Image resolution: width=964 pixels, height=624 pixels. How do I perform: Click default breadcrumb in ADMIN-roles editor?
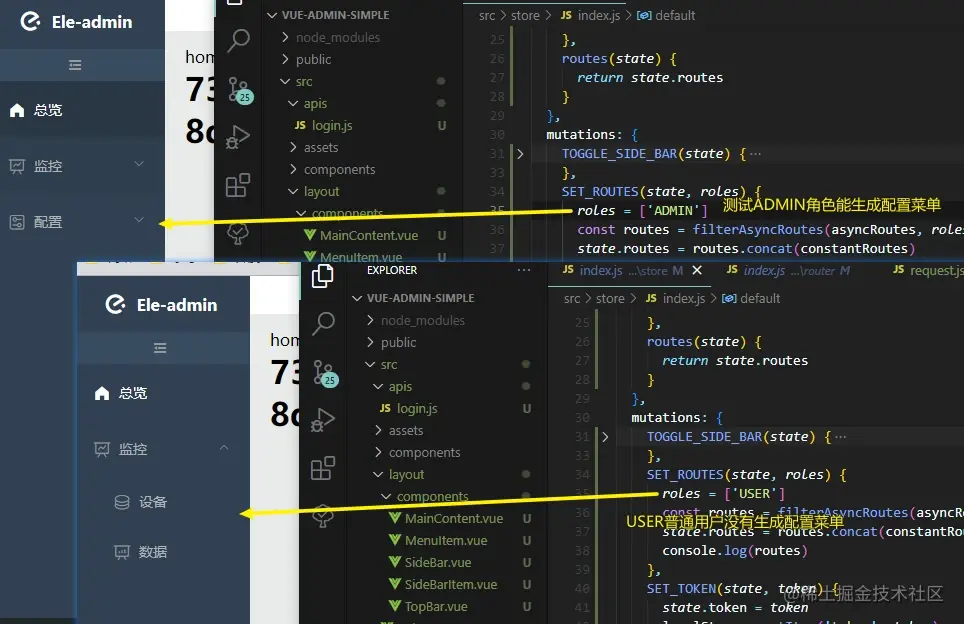675,15
